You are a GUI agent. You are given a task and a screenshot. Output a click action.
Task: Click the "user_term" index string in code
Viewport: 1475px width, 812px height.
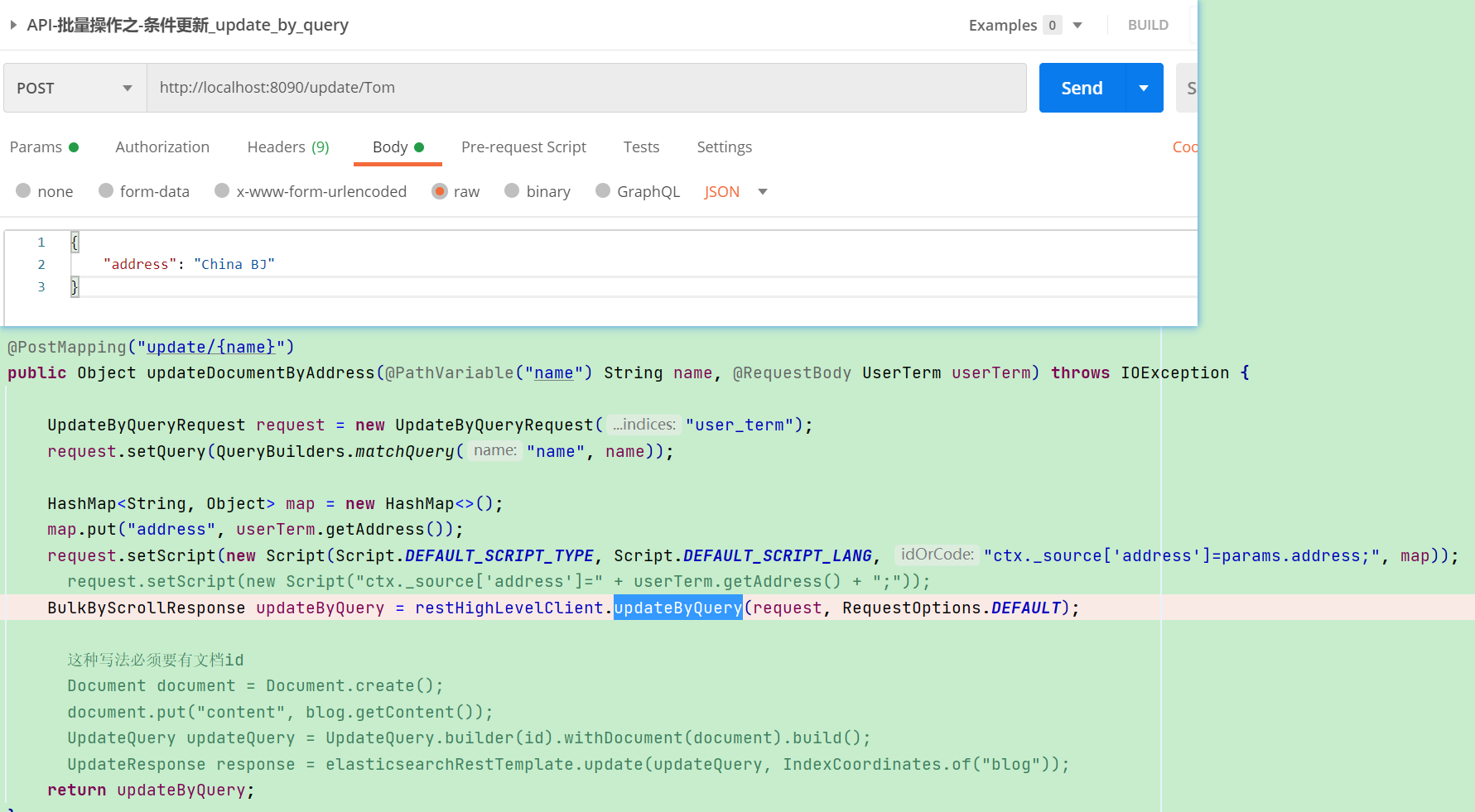[740, 425]
